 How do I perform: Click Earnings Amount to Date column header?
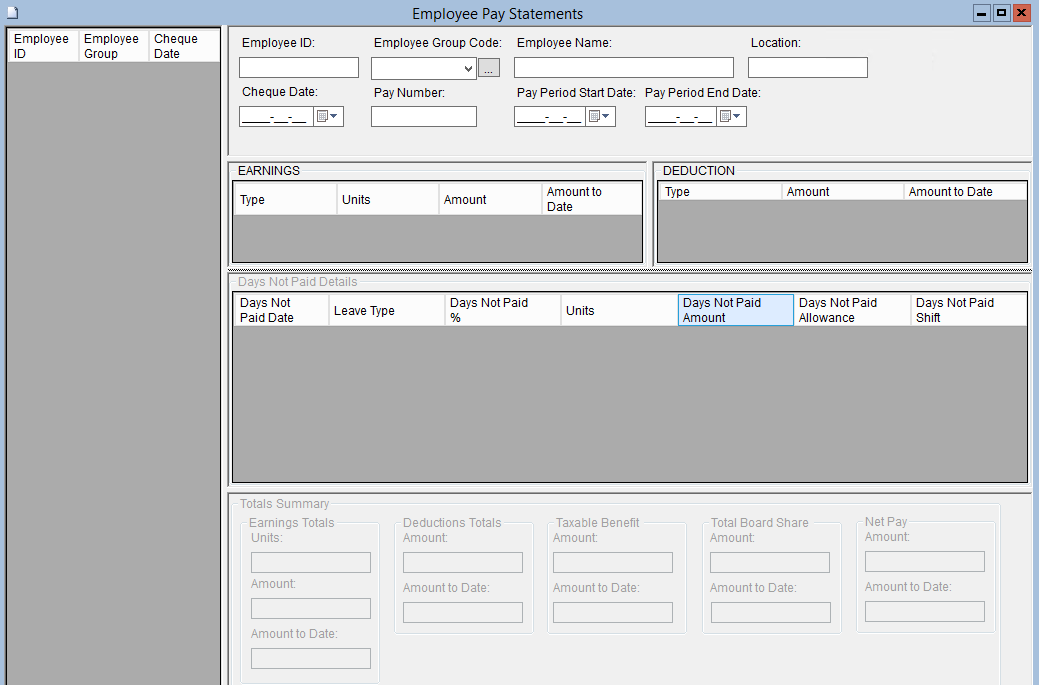point(591,199)
